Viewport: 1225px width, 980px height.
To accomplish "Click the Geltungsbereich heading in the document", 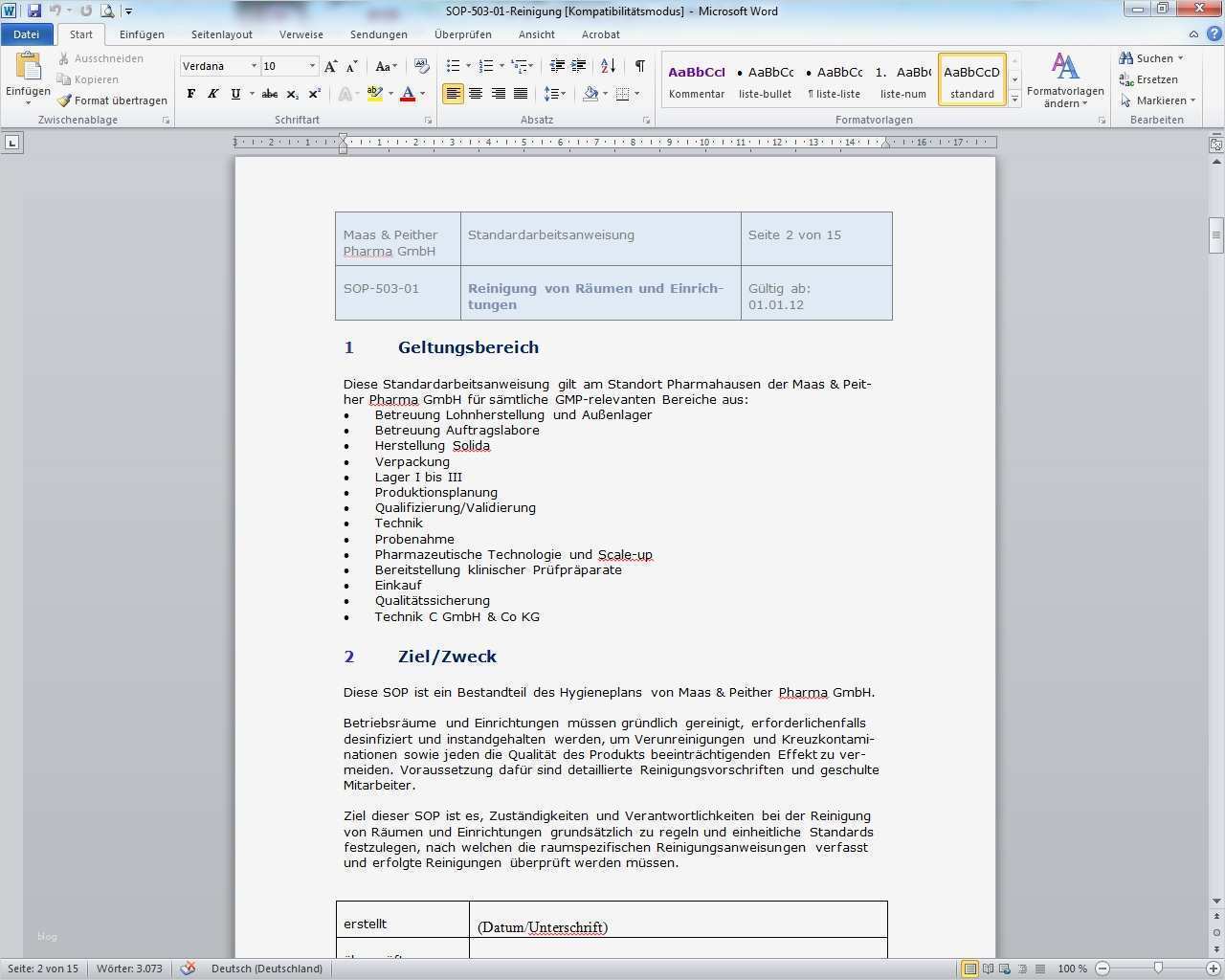I will point(468,347).
